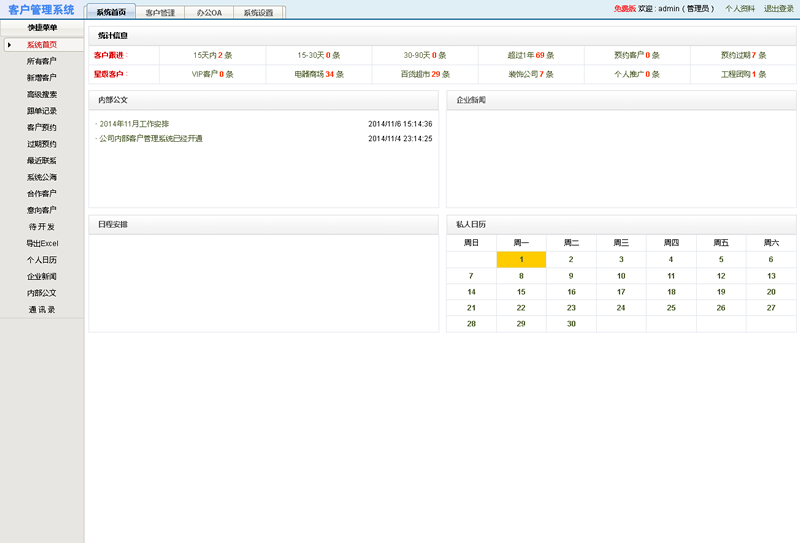Image resolution: width=800 pixels, height=543 pixels.
Task: Click 退出登录 to log out
Action: pos(779,8)
